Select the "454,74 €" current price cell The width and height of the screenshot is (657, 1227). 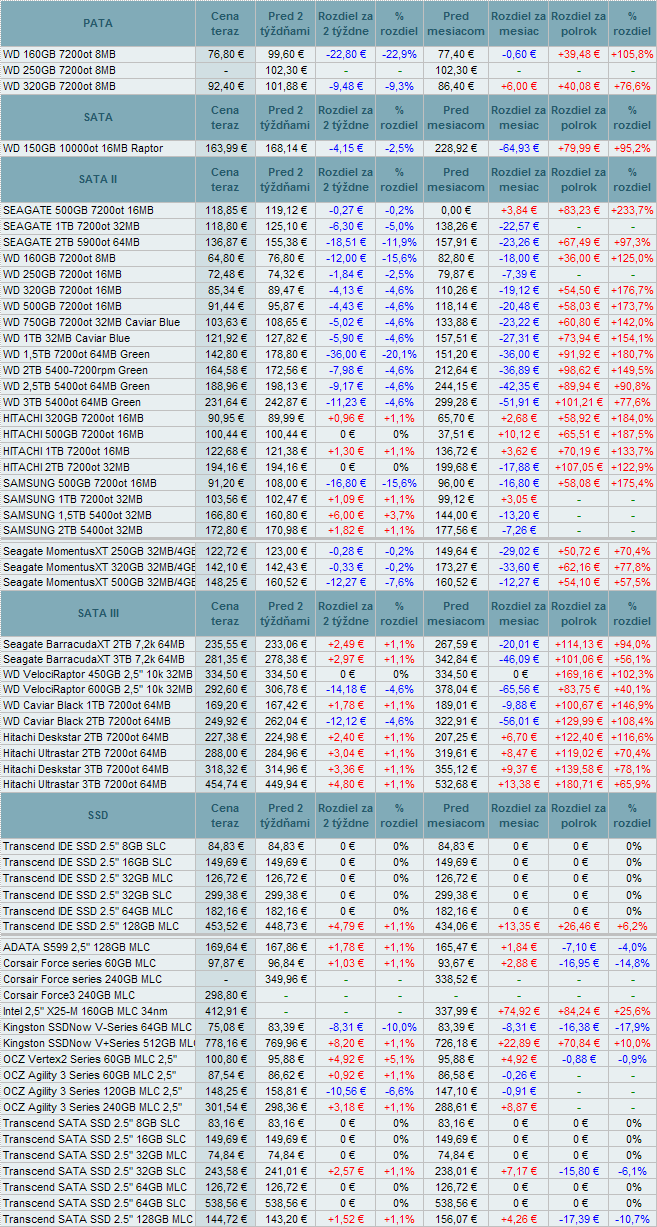[226, 784]
